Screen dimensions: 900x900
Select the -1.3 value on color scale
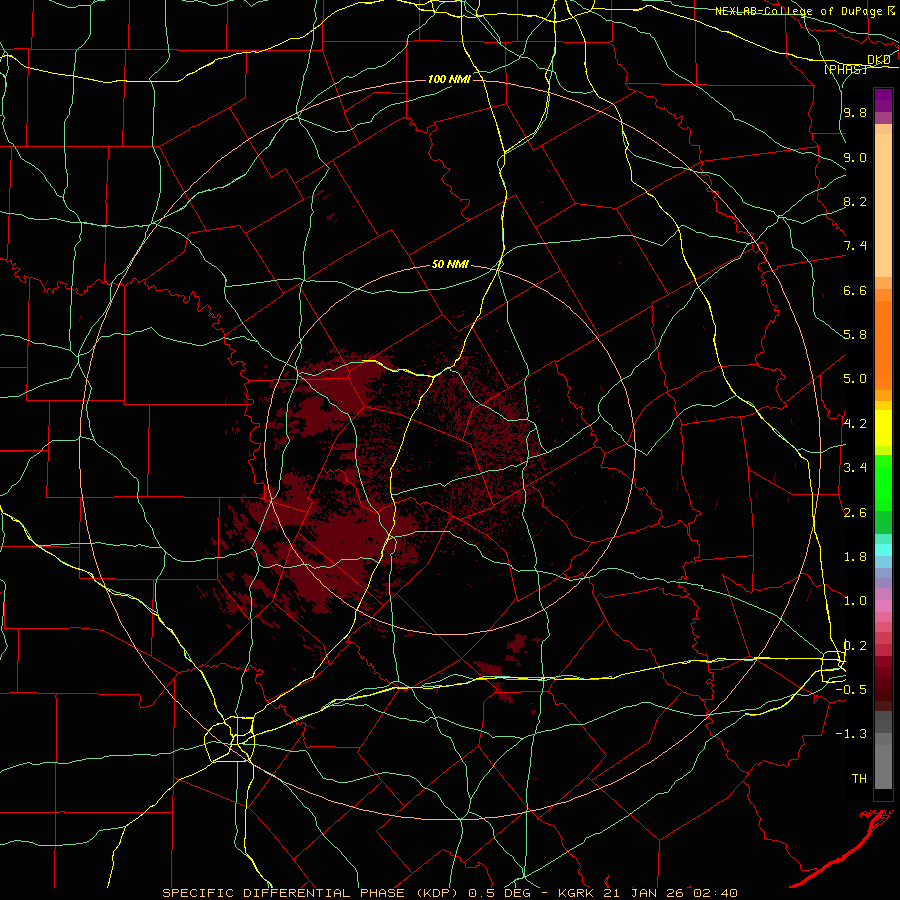[x=851, y=734]
